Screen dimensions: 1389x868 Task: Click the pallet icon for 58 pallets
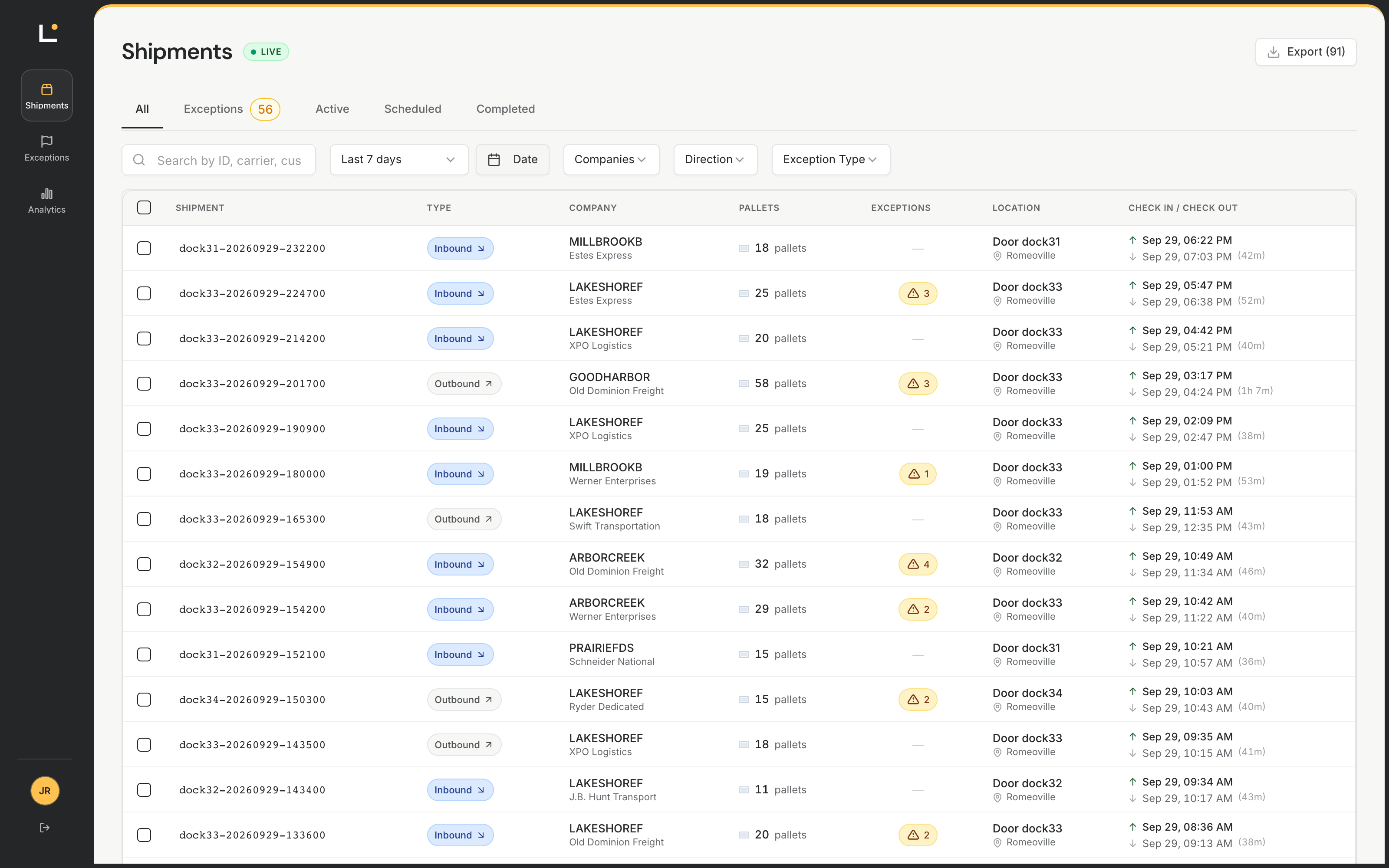(x=744, y=384)
